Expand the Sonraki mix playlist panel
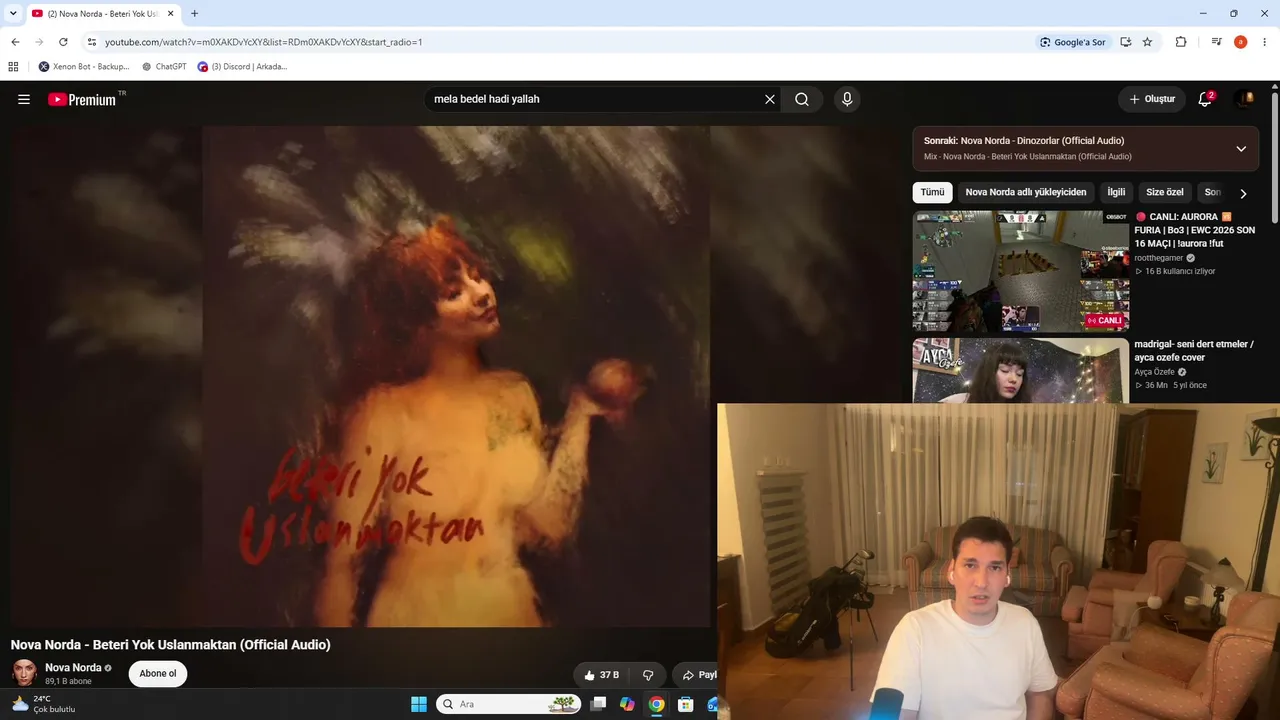The height and width of the screenshot is (720, 1280). (x=1241, y=149)
